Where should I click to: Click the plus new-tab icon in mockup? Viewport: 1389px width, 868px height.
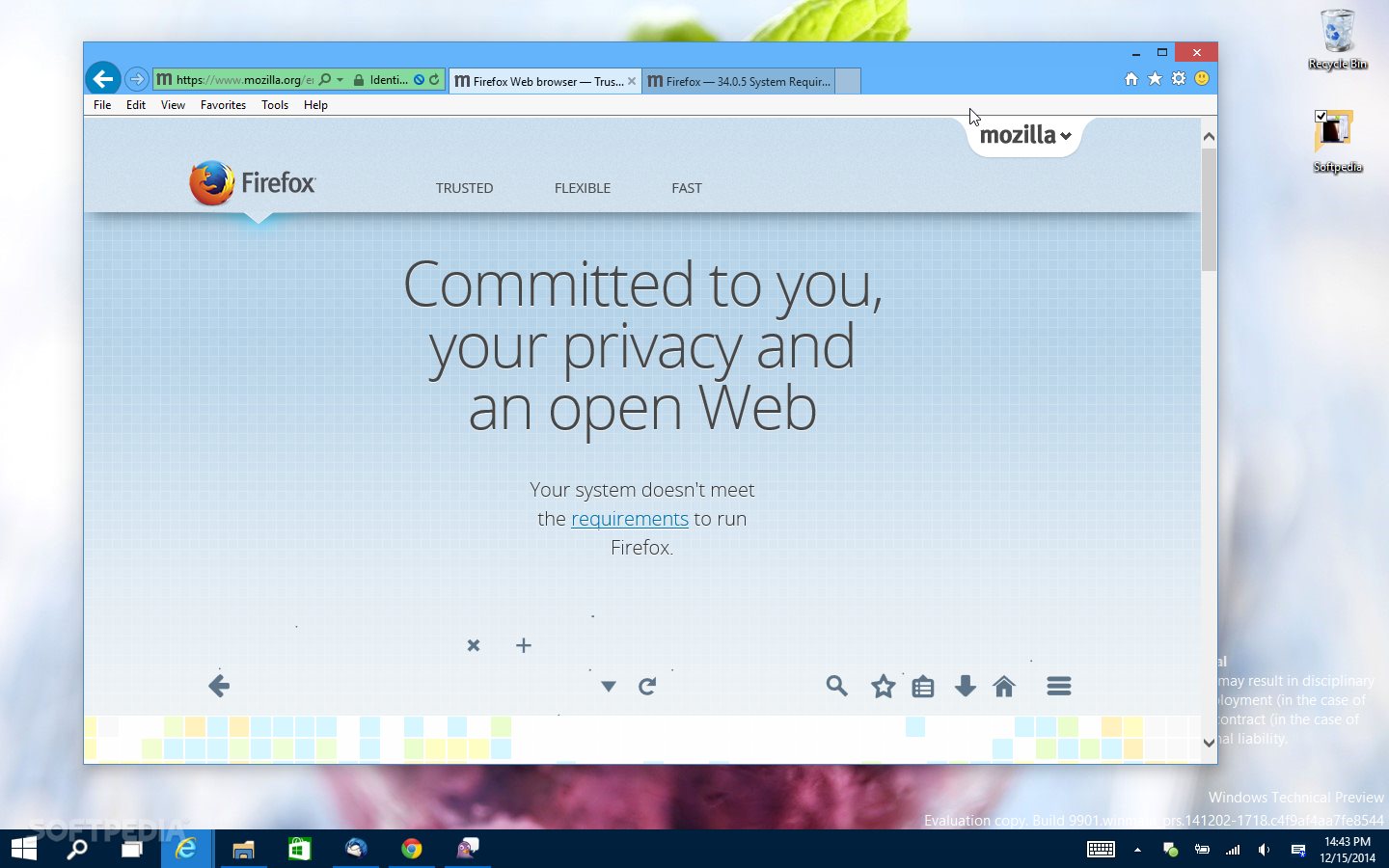coord(524,645)
